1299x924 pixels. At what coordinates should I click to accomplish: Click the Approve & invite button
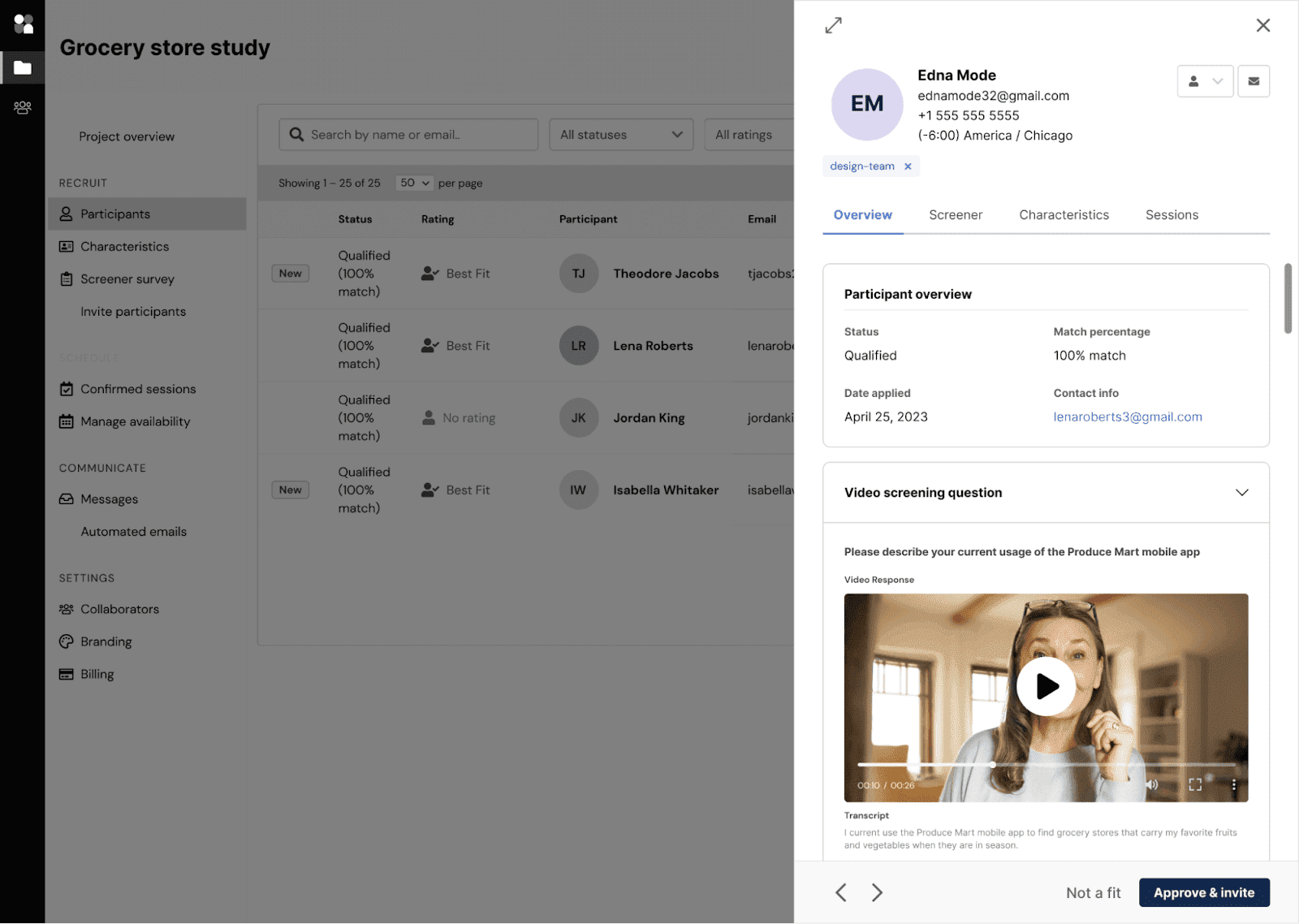[1204, 892]
